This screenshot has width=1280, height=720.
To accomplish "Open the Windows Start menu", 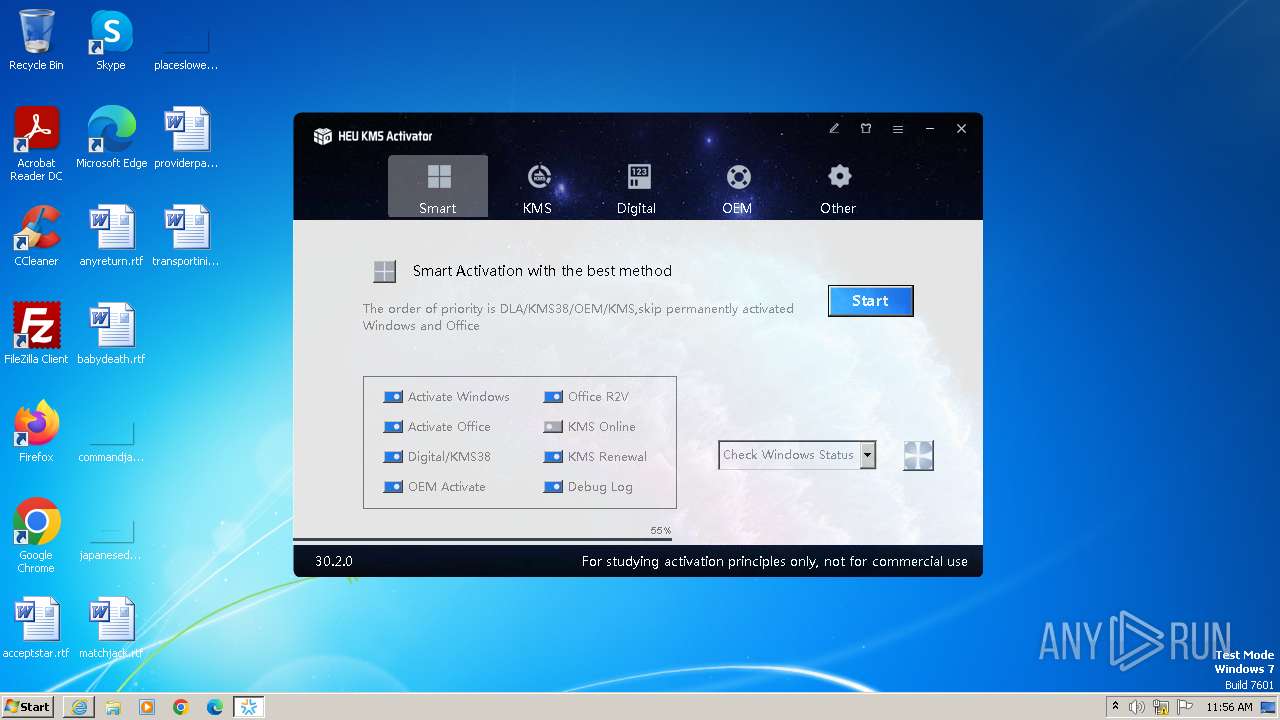I will [x=28, y=706].
